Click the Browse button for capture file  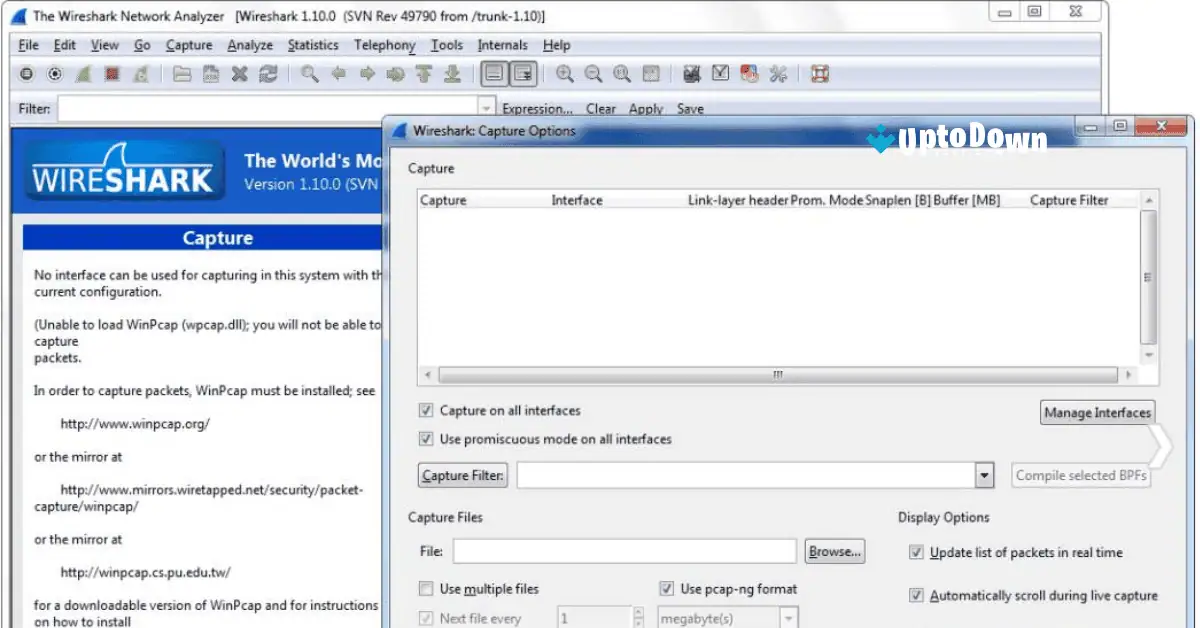[834, 551]
